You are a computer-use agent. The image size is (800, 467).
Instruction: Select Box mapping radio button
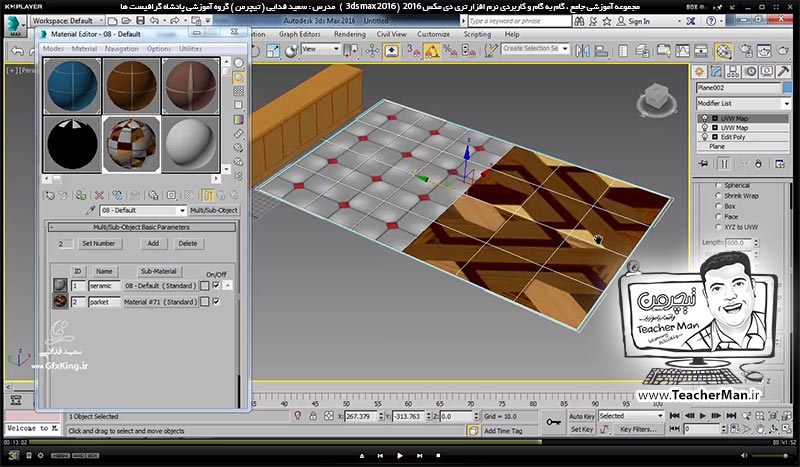(x=718, y=206)
